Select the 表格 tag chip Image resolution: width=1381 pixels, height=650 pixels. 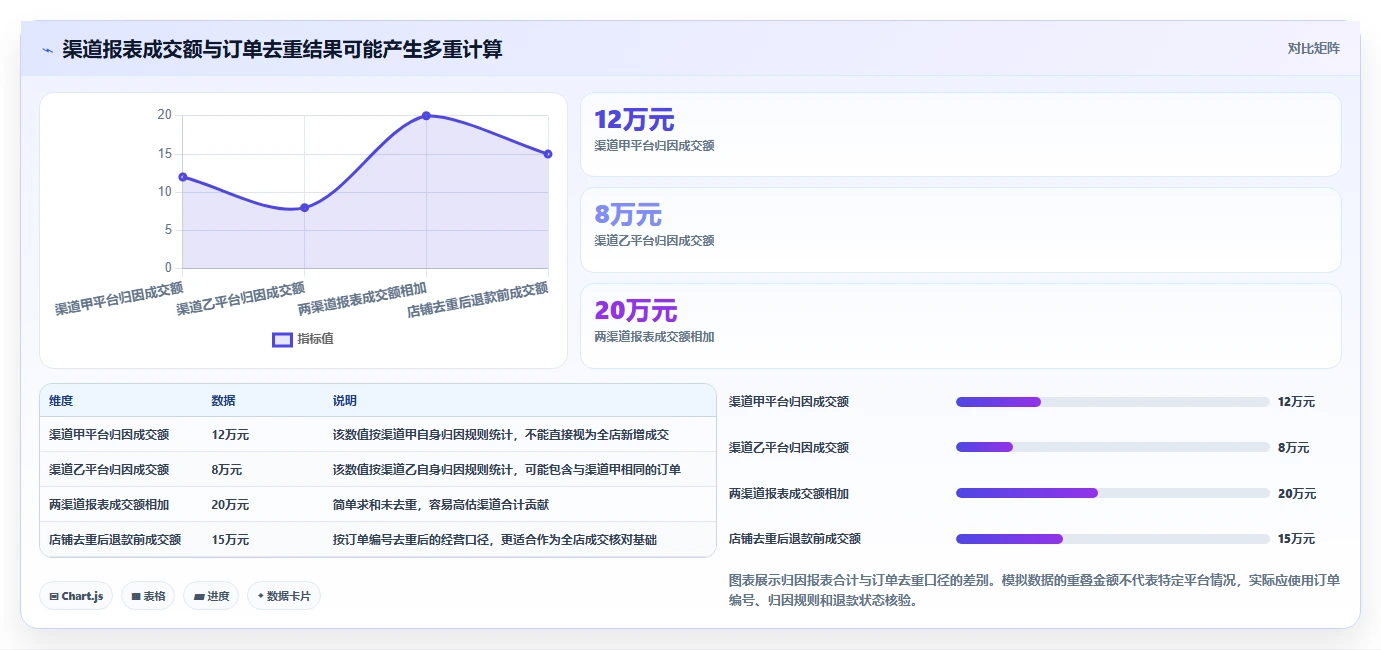148,596
